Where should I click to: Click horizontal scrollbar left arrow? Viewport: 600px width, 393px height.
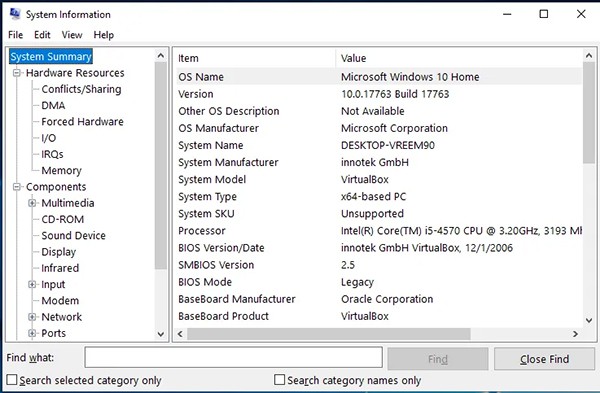[180, 334]
